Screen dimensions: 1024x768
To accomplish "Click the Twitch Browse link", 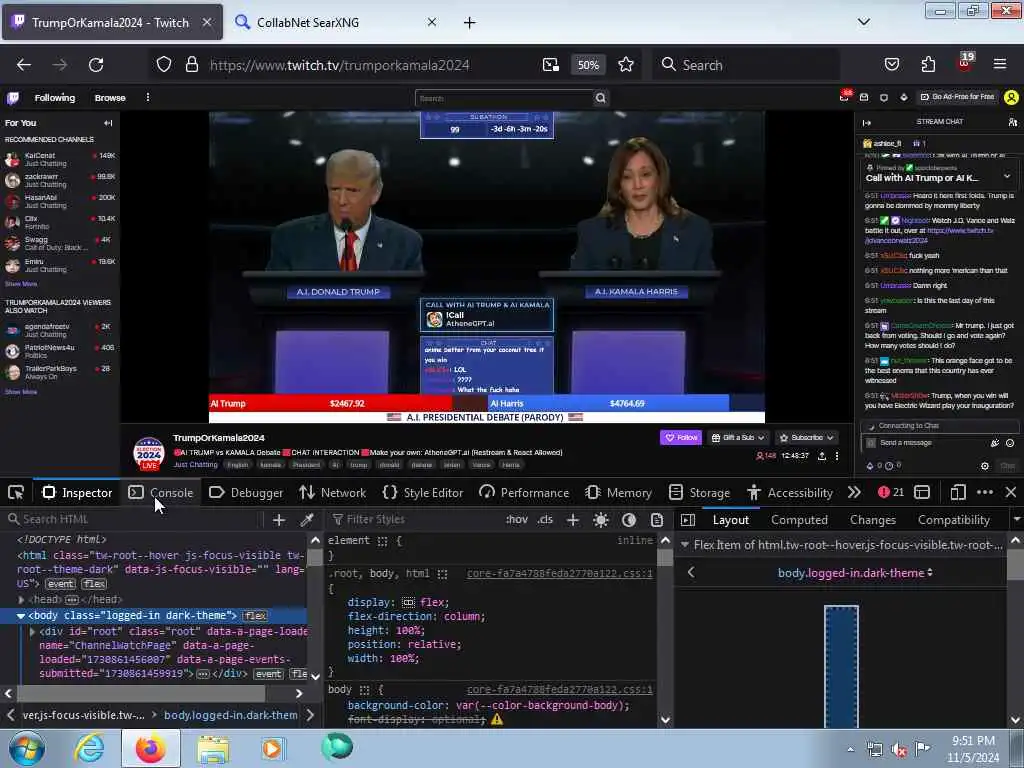I will tap(110, 97).
